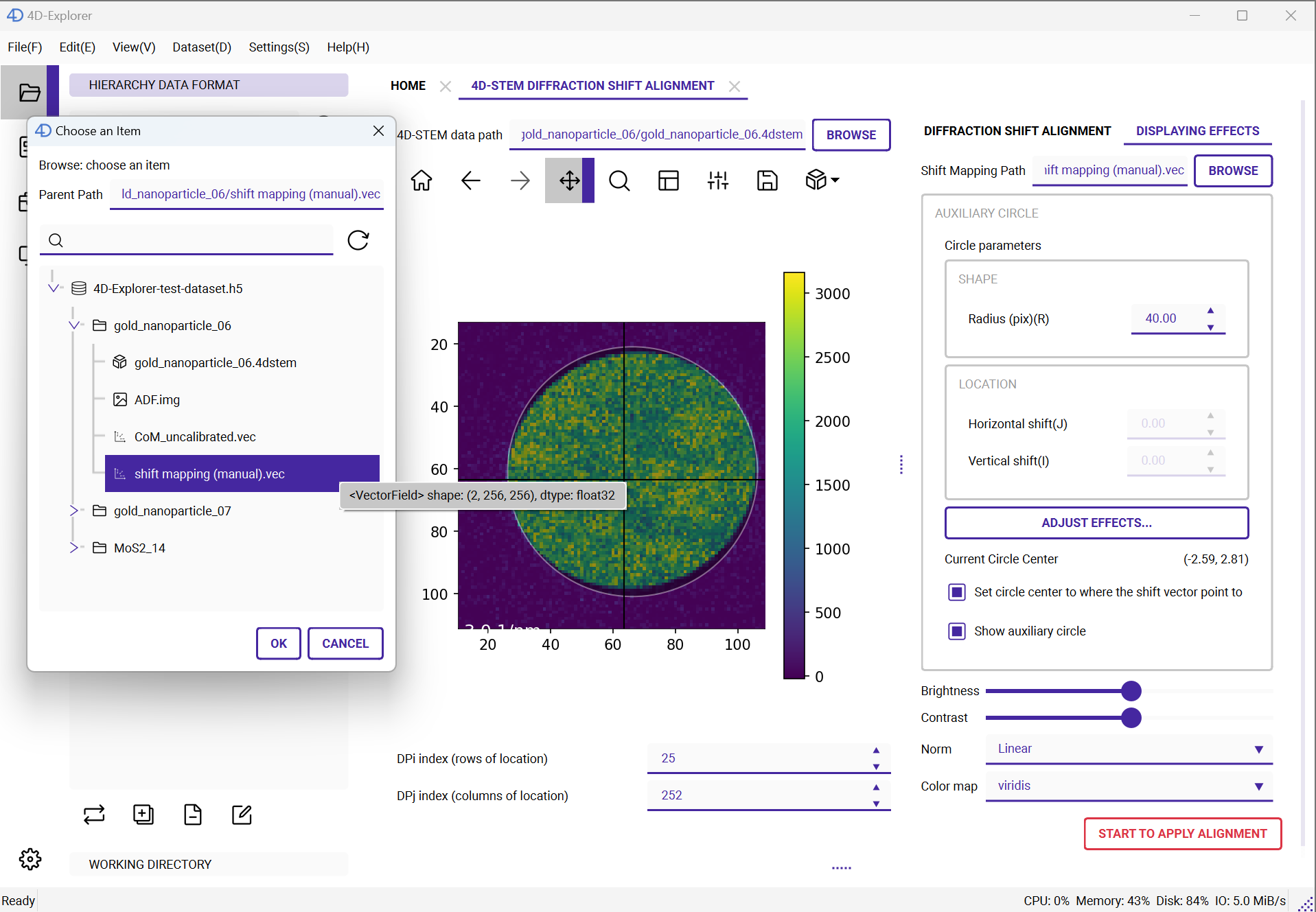Open the axis sliders adjustment icon
Image resolution: width=1316 pixels, height=912 pixels.
pyautogui.click(x=718, y=180)
